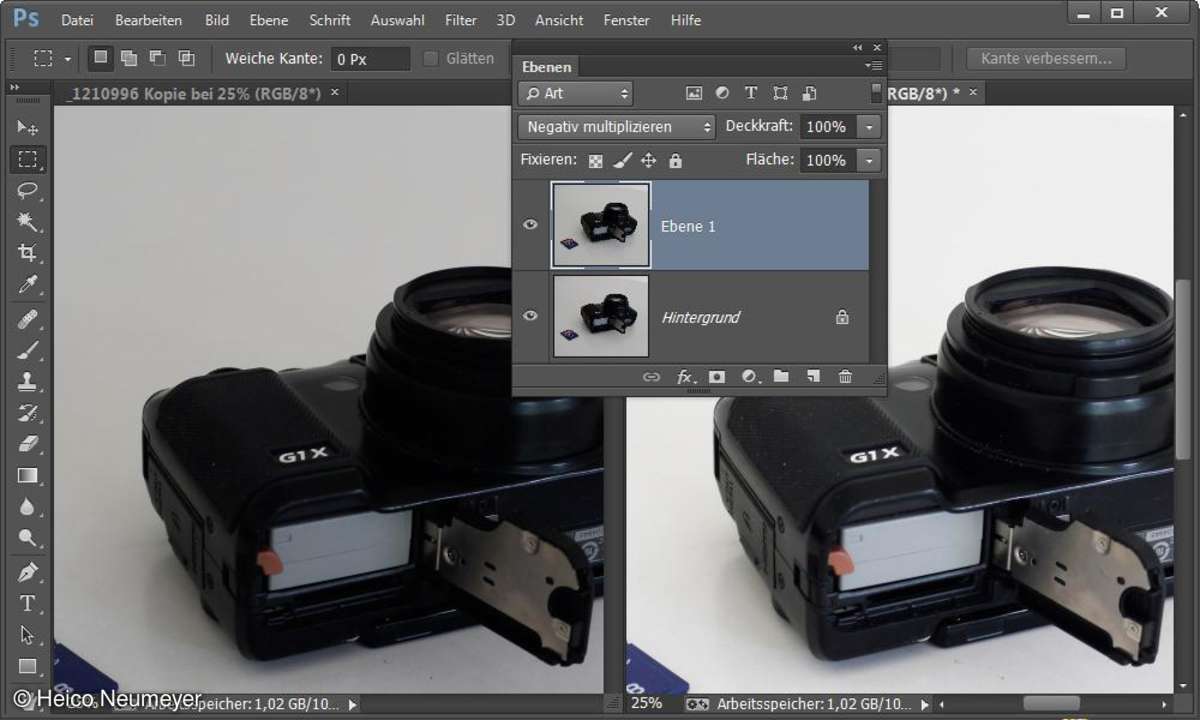Open the Ebene menu
This screenshot has width=1200, height=720.
tap(268, 20)
